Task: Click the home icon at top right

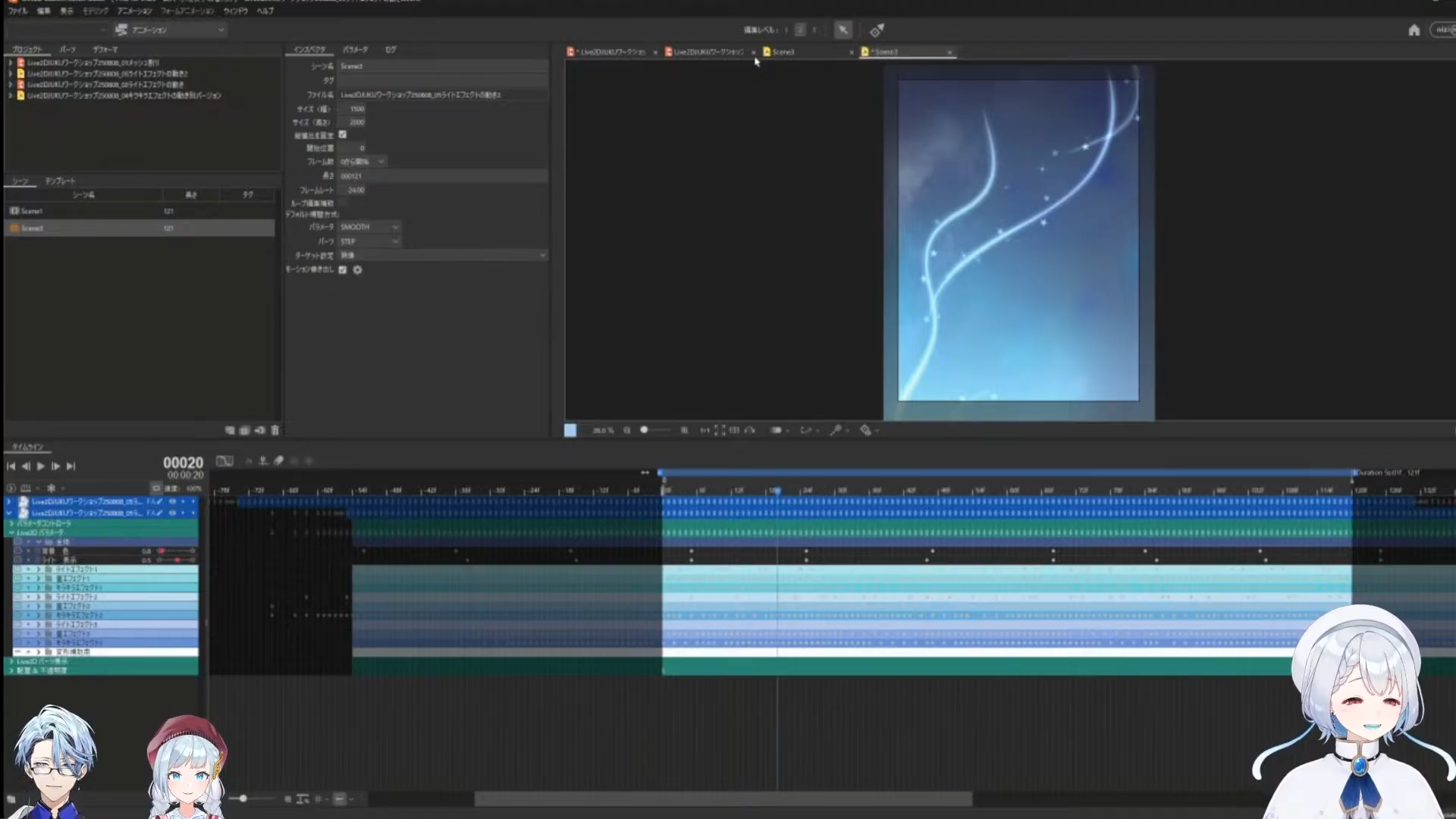Action: pyautogui.click(x=1414, y=30)
